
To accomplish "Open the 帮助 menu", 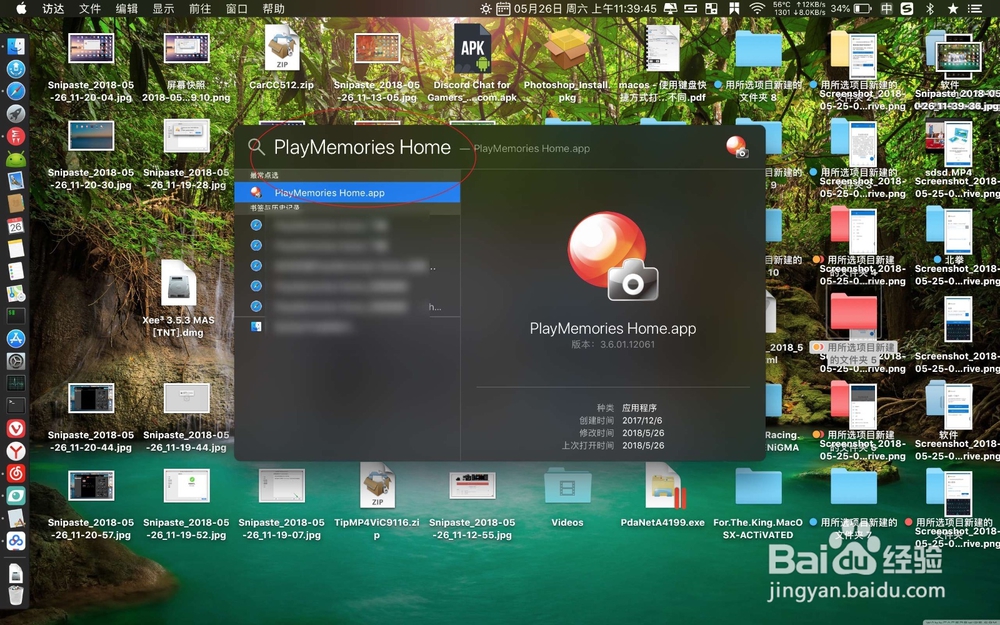I will pos(274,8).
